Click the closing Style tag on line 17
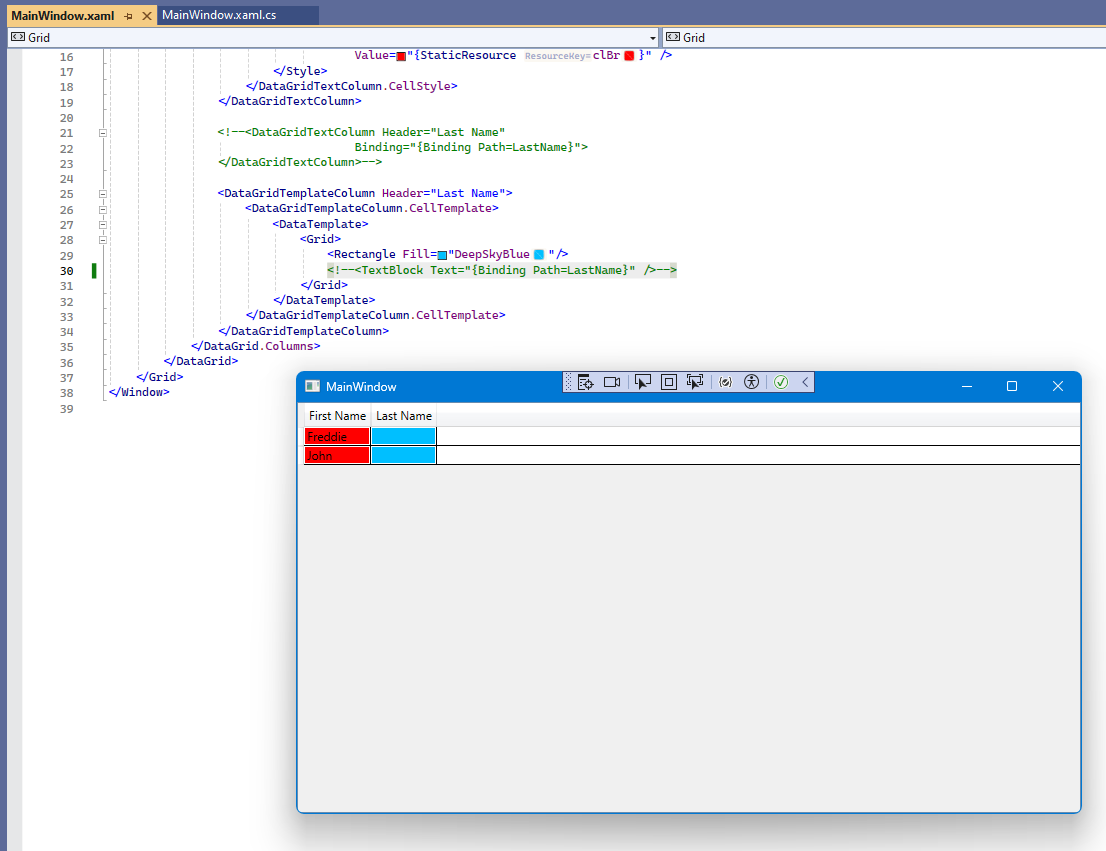This screenshot has width=1106, height=851. 300,71
